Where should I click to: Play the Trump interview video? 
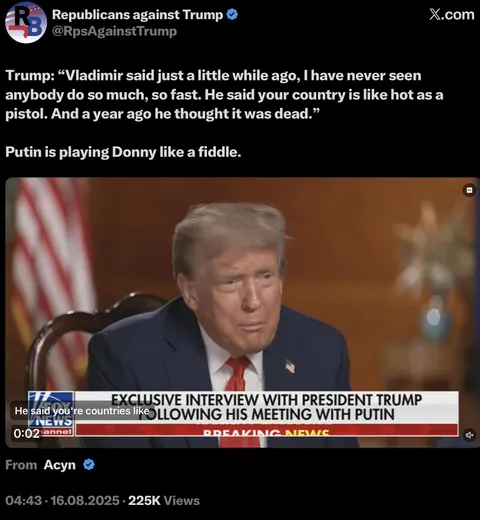pos(242,312)
